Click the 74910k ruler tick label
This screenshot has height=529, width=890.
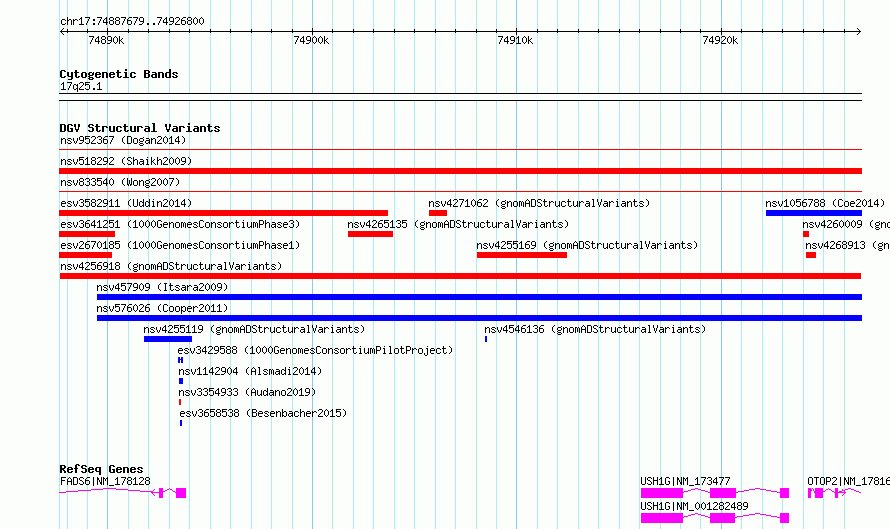tap(515, 40)
